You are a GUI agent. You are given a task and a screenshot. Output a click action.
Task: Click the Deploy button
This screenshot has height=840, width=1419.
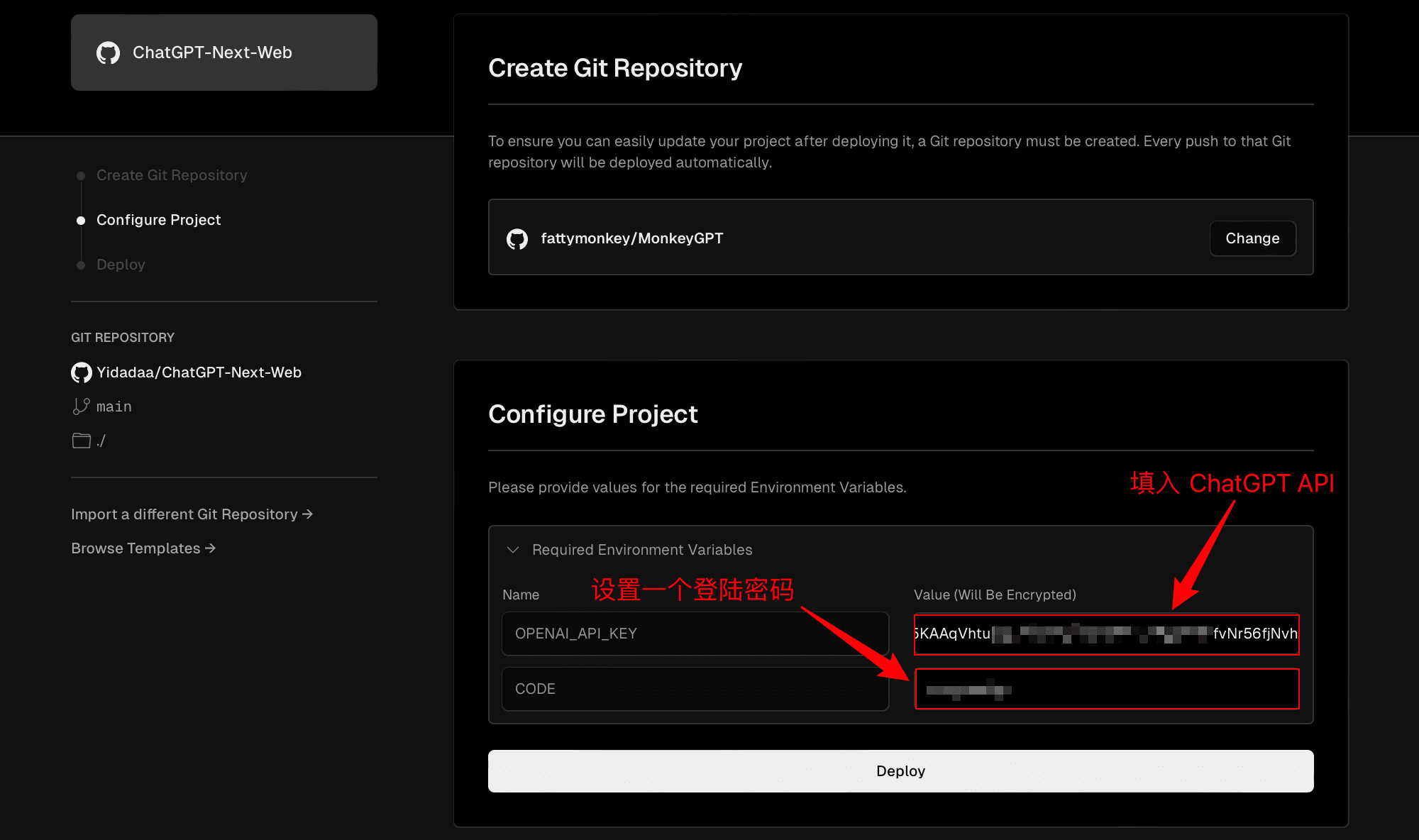point(900,771)
